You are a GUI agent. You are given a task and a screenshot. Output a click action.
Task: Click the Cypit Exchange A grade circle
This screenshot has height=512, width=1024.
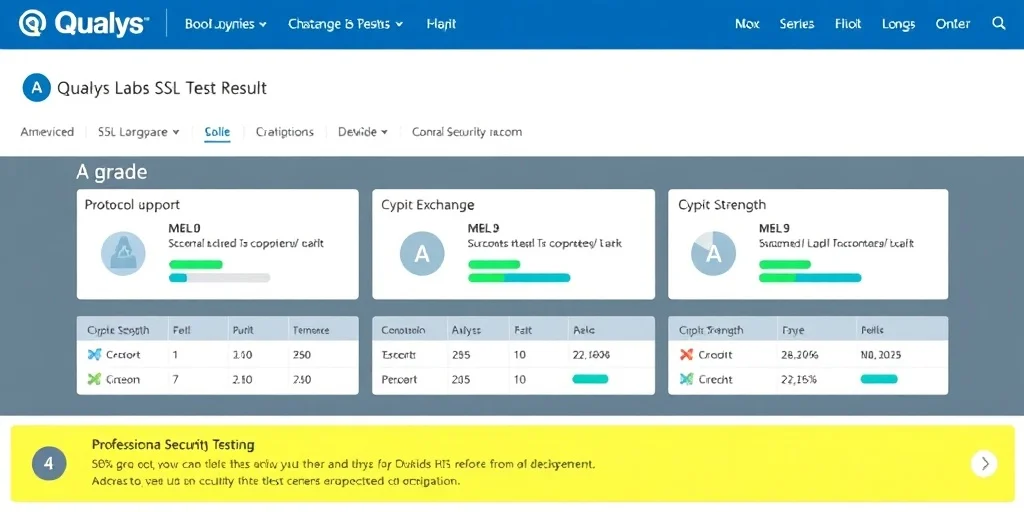(422, 253)
